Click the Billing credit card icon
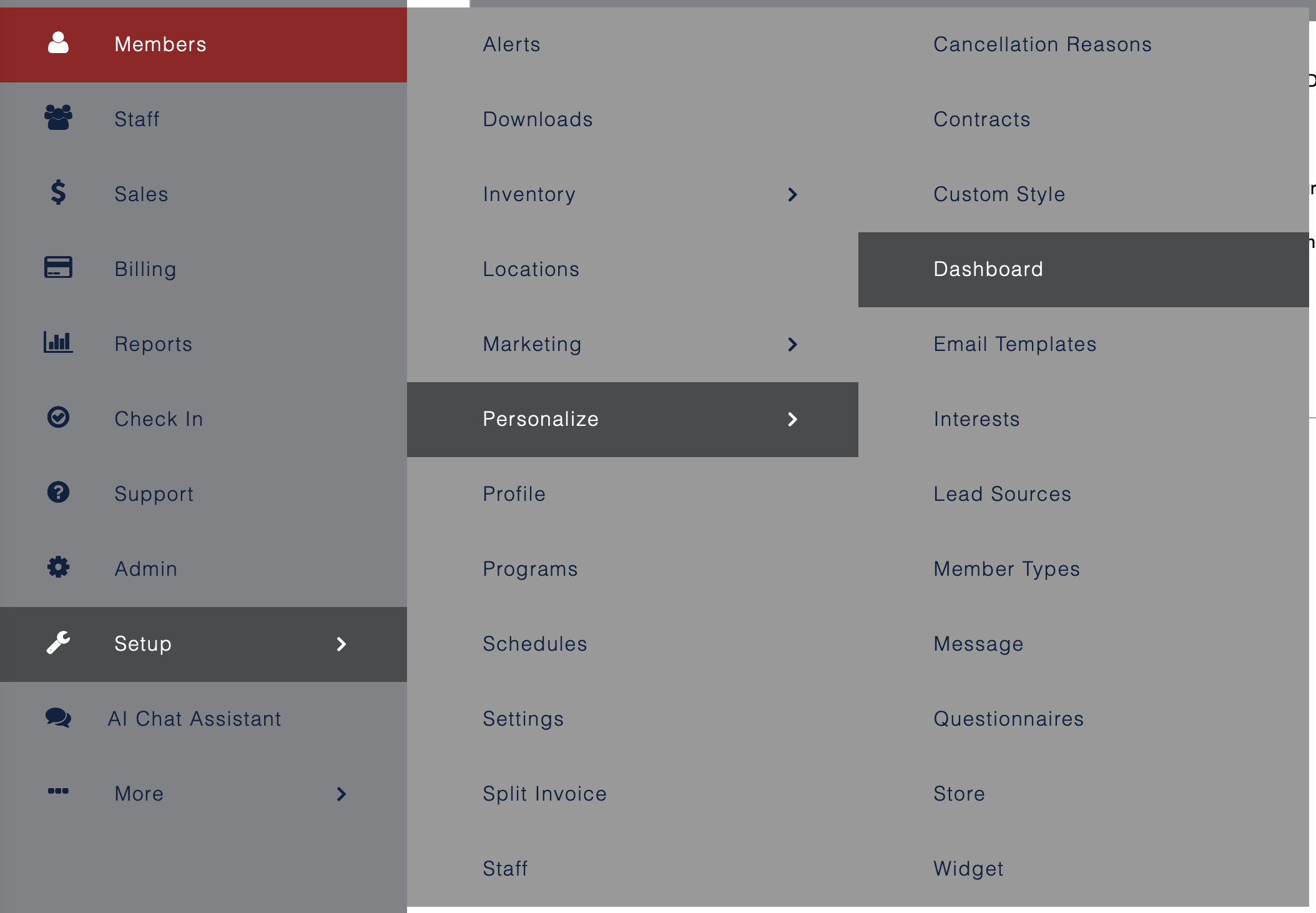Screen dimensions: 1316x913 (x=58, y=268)
